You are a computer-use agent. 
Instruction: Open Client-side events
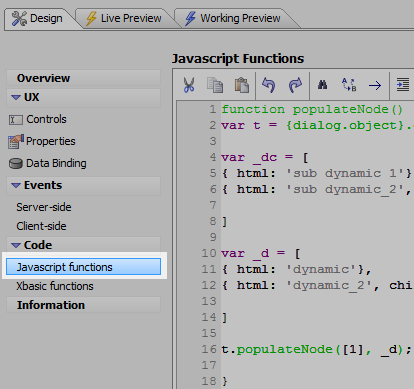click(41, 226)
